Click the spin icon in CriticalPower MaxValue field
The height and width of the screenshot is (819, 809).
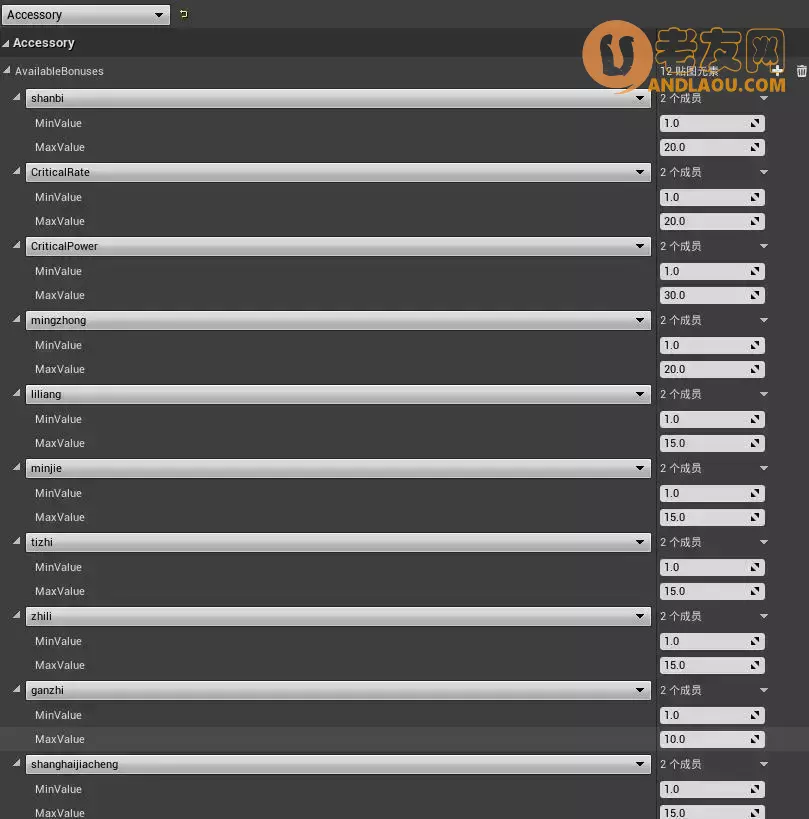tap(756, 295)
